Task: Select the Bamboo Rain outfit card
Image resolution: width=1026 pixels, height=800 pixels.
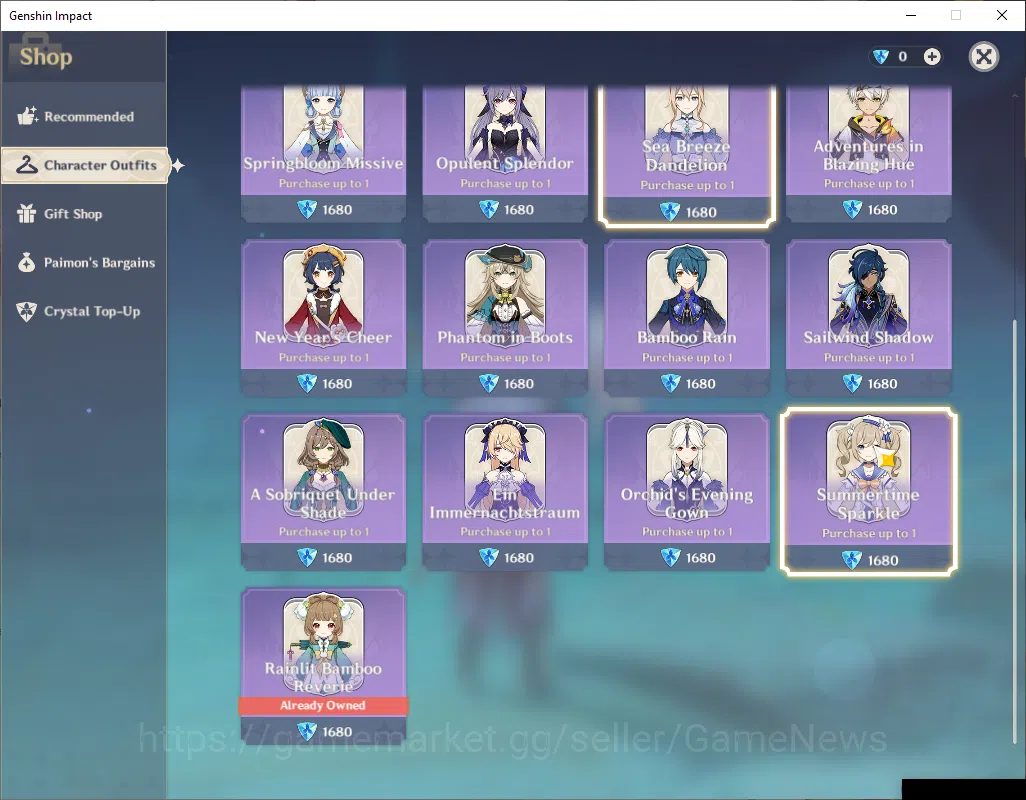Action: coord(686,318)
